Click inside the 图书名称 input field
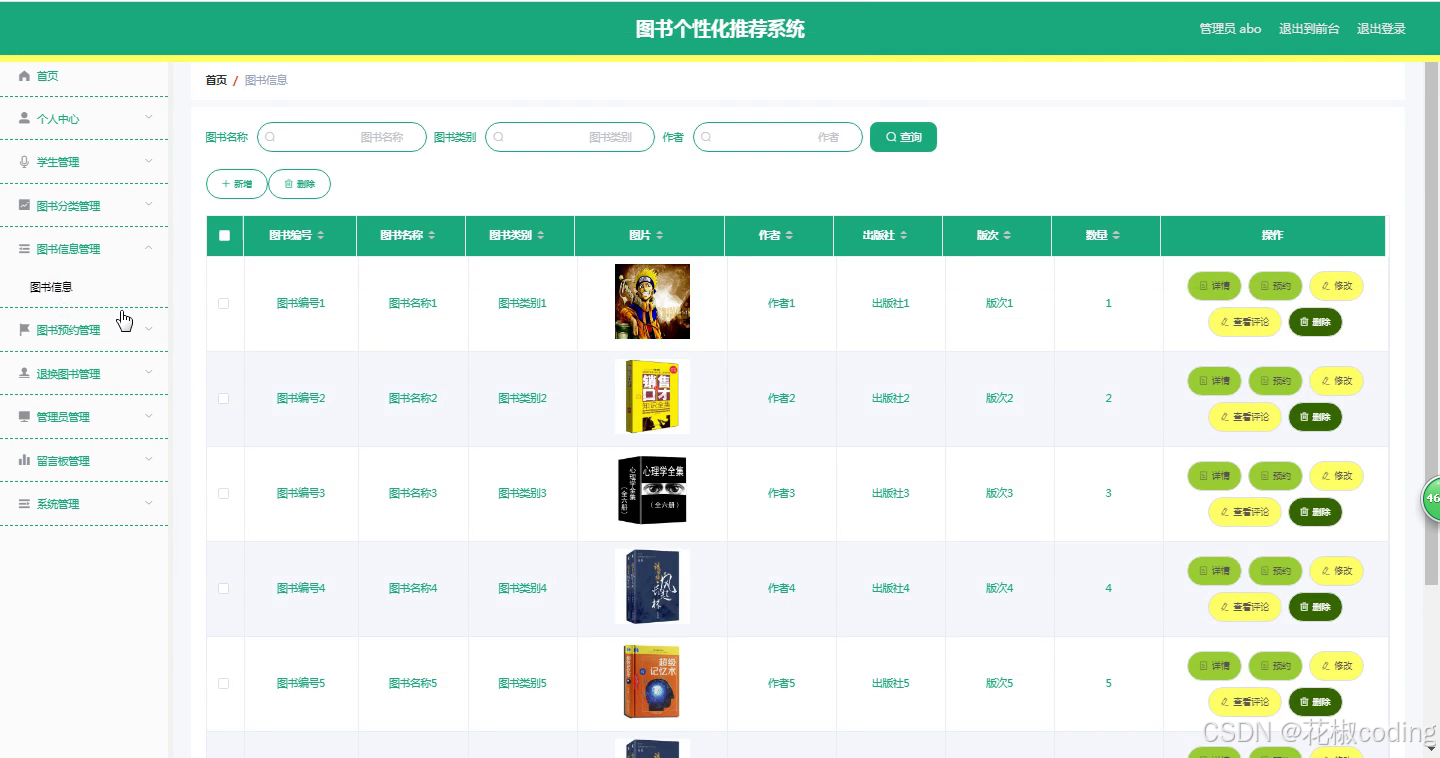Image resolution: width=1440 pixels, height=758 pixels. pyautogui.click(x=341, y=136)
